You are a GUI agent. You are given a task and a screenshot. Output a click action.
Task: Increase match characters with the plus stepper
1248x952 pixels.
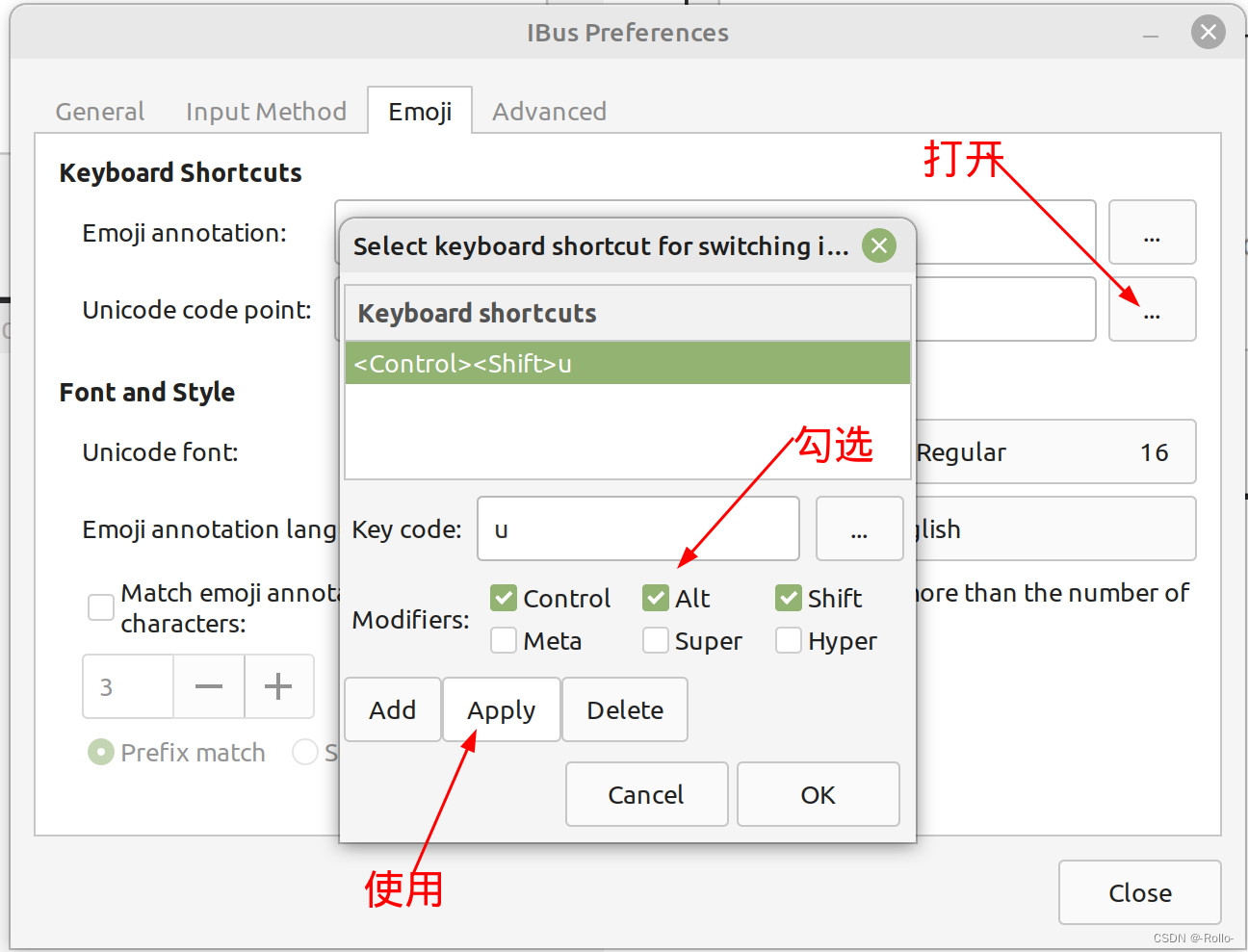279,686
